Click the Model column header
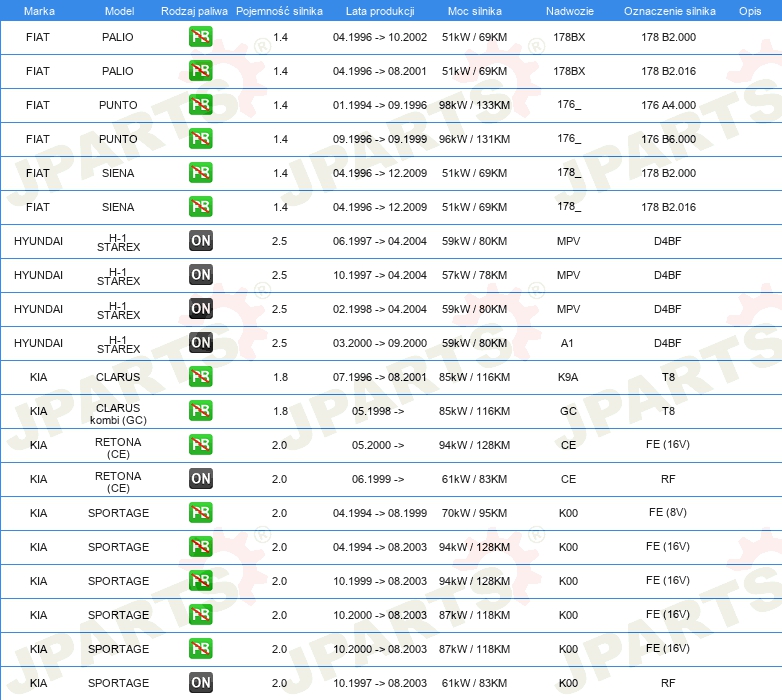Screen dimensions: 782x700 (x=119, y=11)
